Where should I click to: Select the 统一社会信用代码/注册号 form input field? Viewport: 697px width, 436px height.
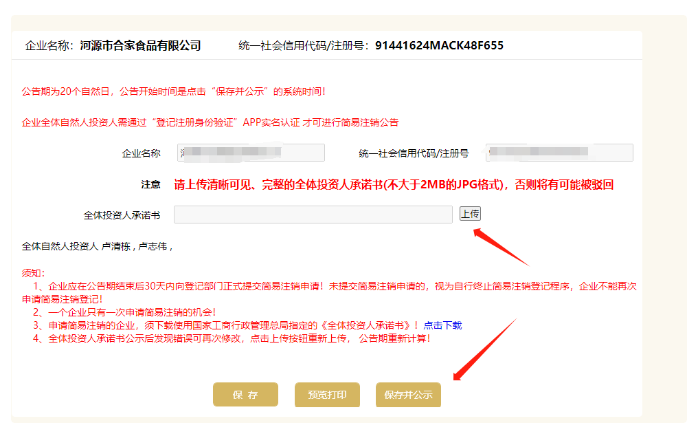click(545, 153)
